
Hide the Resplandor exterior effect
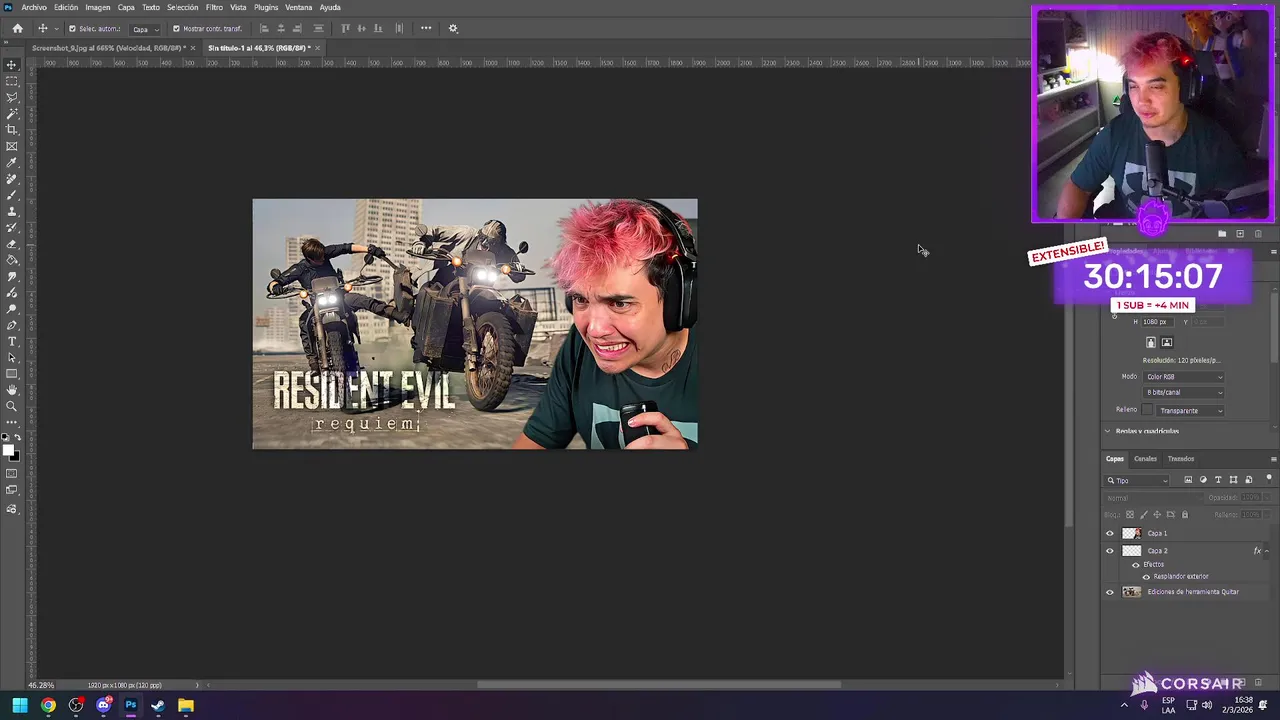(1146, 577)
